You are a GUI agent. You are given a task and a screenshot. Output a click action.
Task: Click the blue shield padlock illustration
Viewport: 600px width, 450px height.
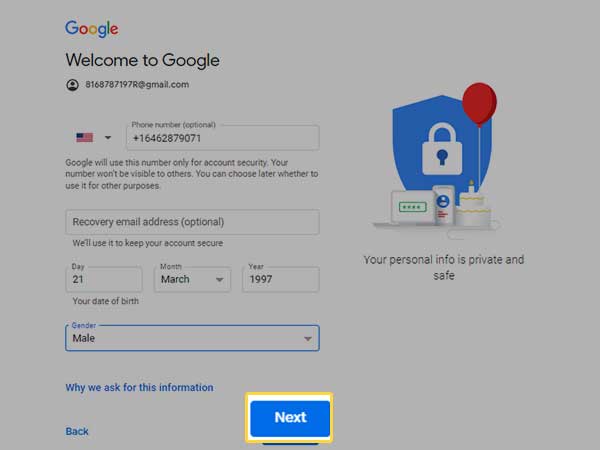click(442, 149)
